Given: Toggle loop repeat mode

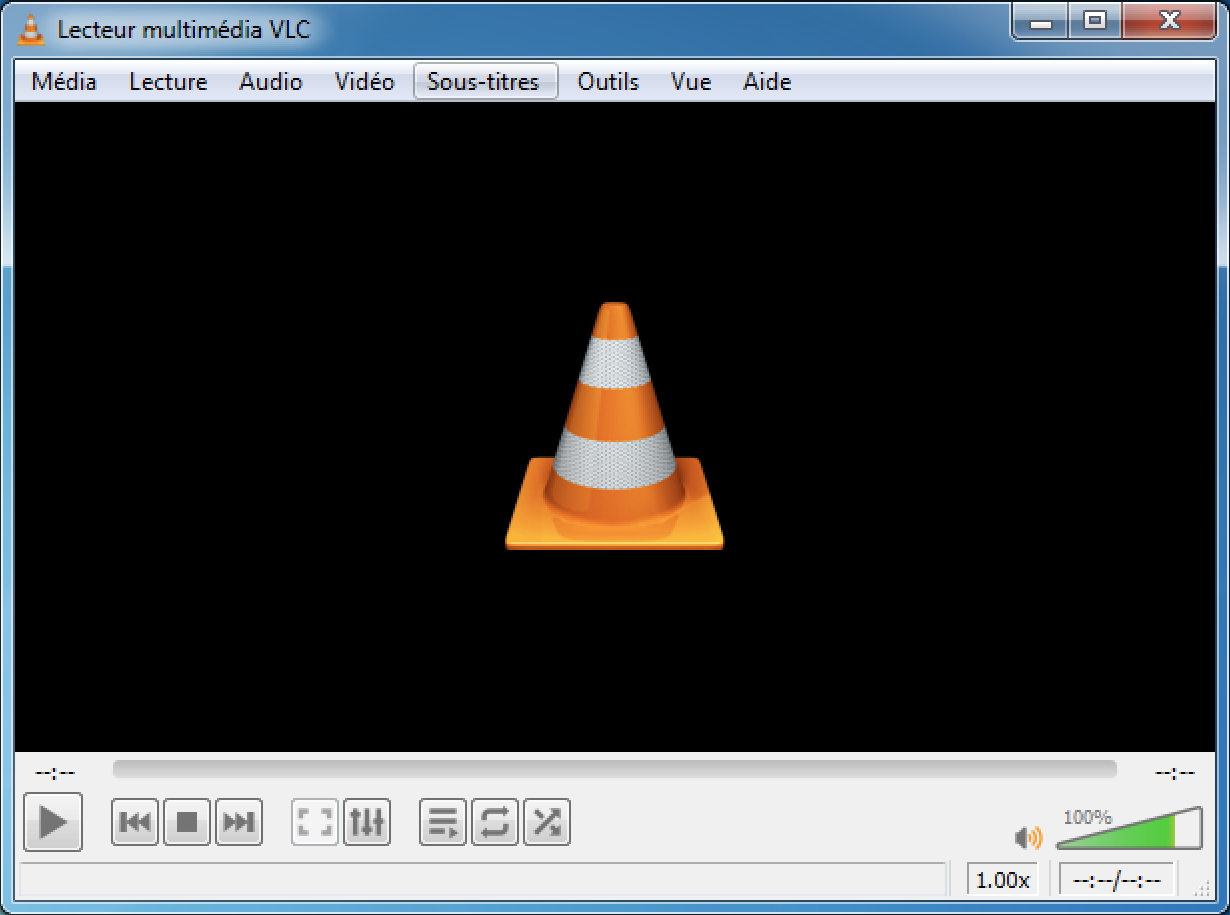Looking at the screenshot, I should click(495, 823).
